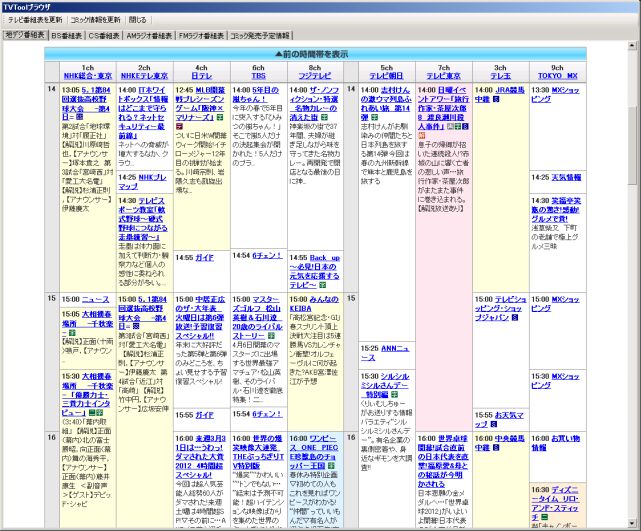Click the 14:55 ガイド link on 日テレ

pyautogui.click(x=204, y=258)
